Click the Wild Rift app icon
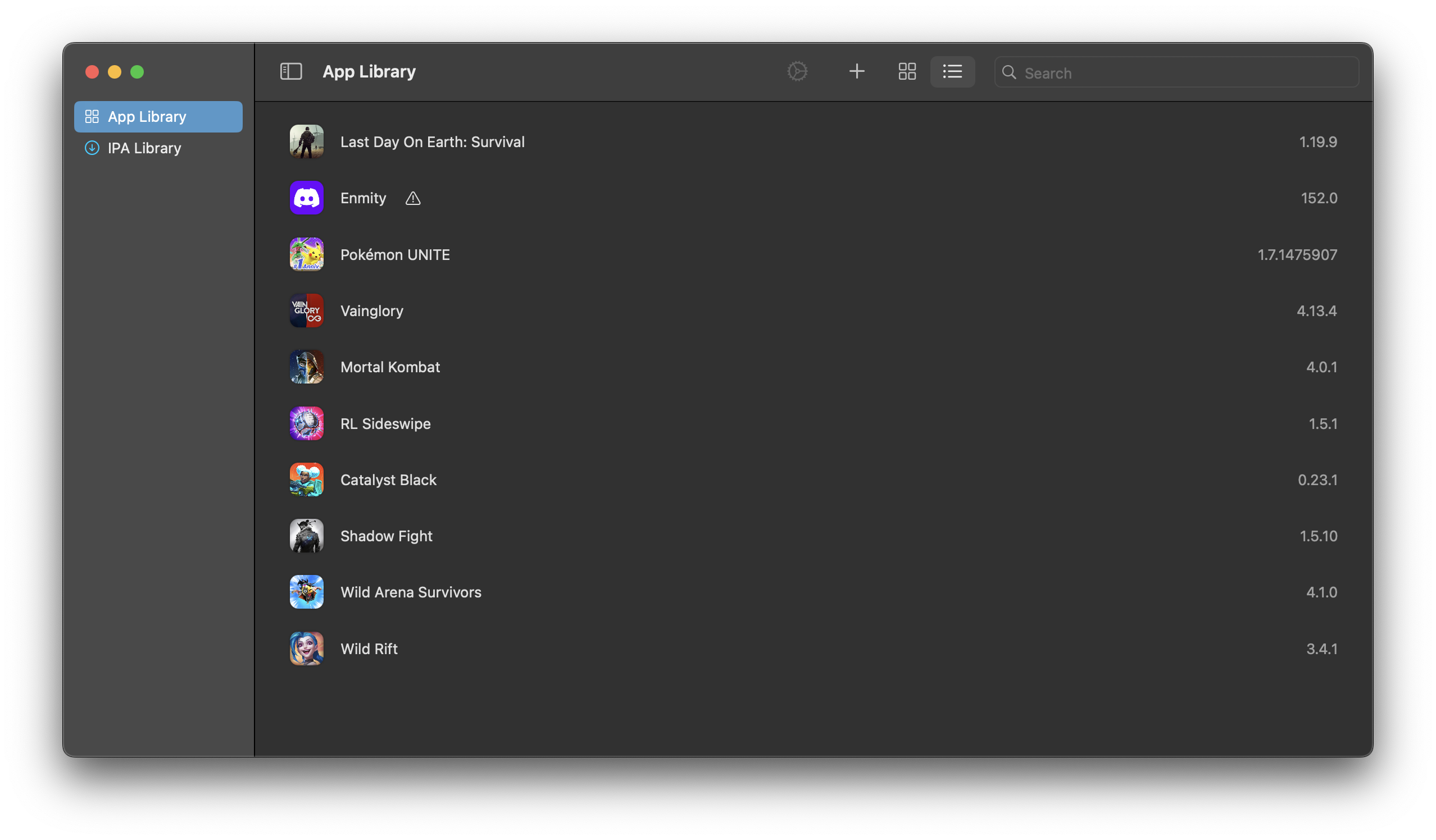The width and height of the screenshot is (1436, 840). [x=307, y=649]
